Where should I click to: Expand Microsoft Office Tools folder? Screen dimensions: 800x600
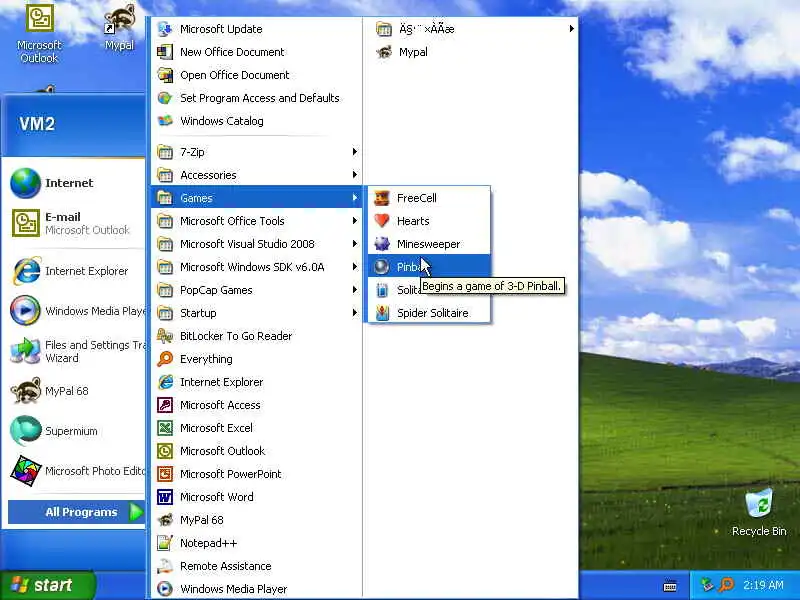[257, 221]
